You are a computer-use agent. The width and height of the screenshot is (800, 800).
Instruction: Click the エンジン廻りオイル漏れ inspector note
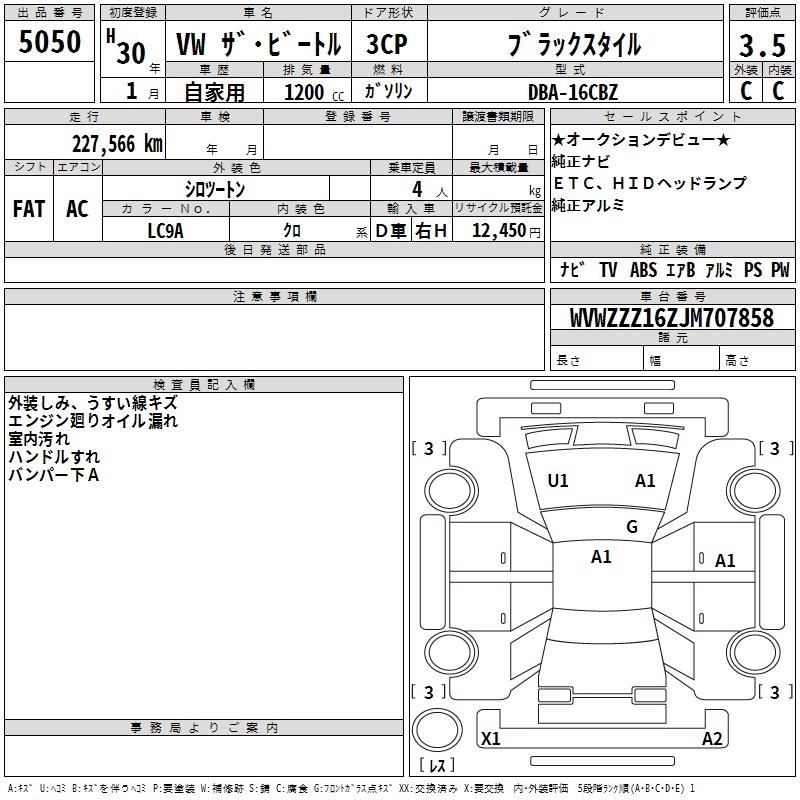(92, 421)
